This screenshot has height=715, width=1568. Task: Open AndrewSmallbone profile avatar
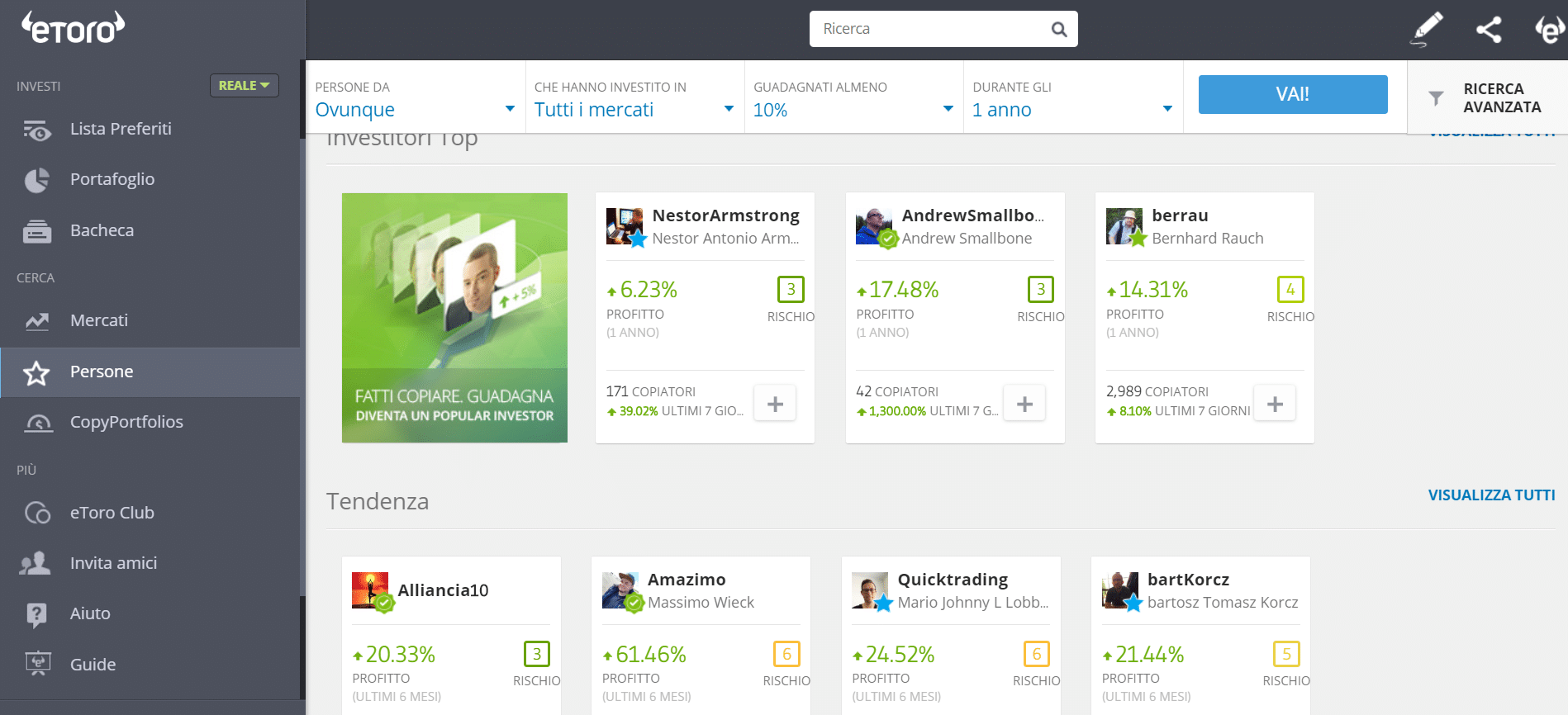coord(874,226)
